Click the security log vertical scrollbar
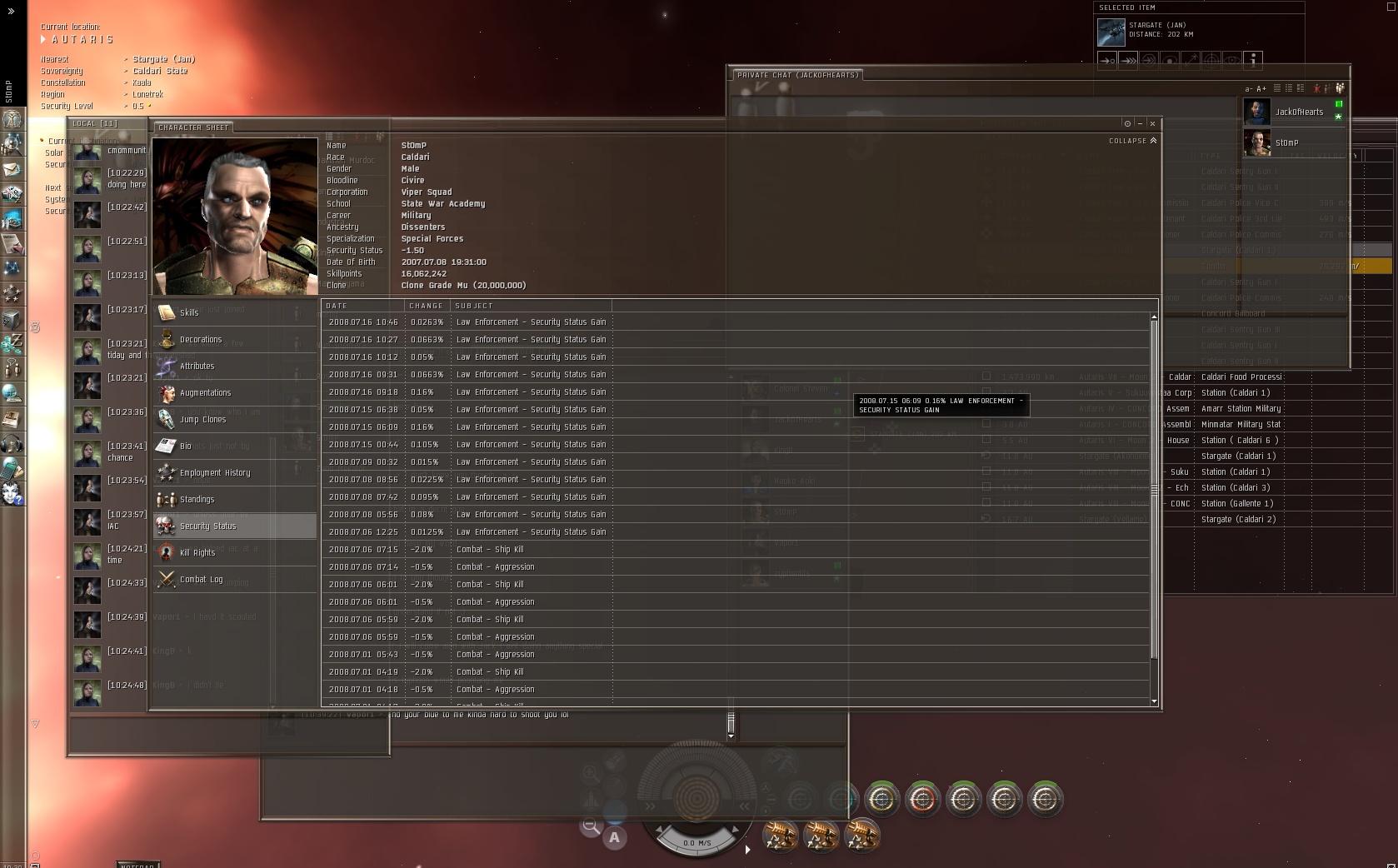This screenshot has width=1398, height=868. (x=1154, y=490)
